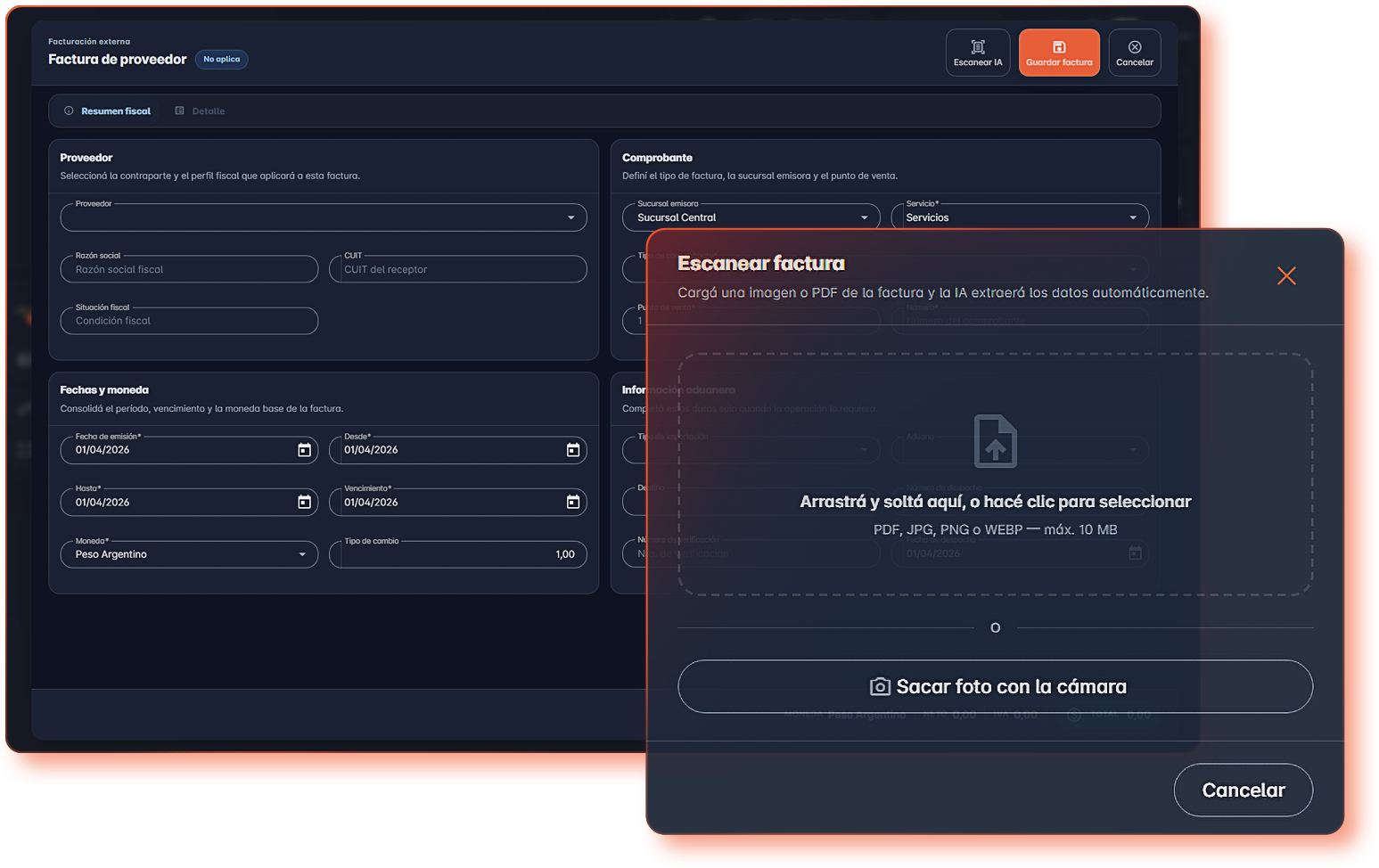Open the Sucursal emisora dropdown
The height and width of the screenshot is (868, 1379).
pos(751,217)
